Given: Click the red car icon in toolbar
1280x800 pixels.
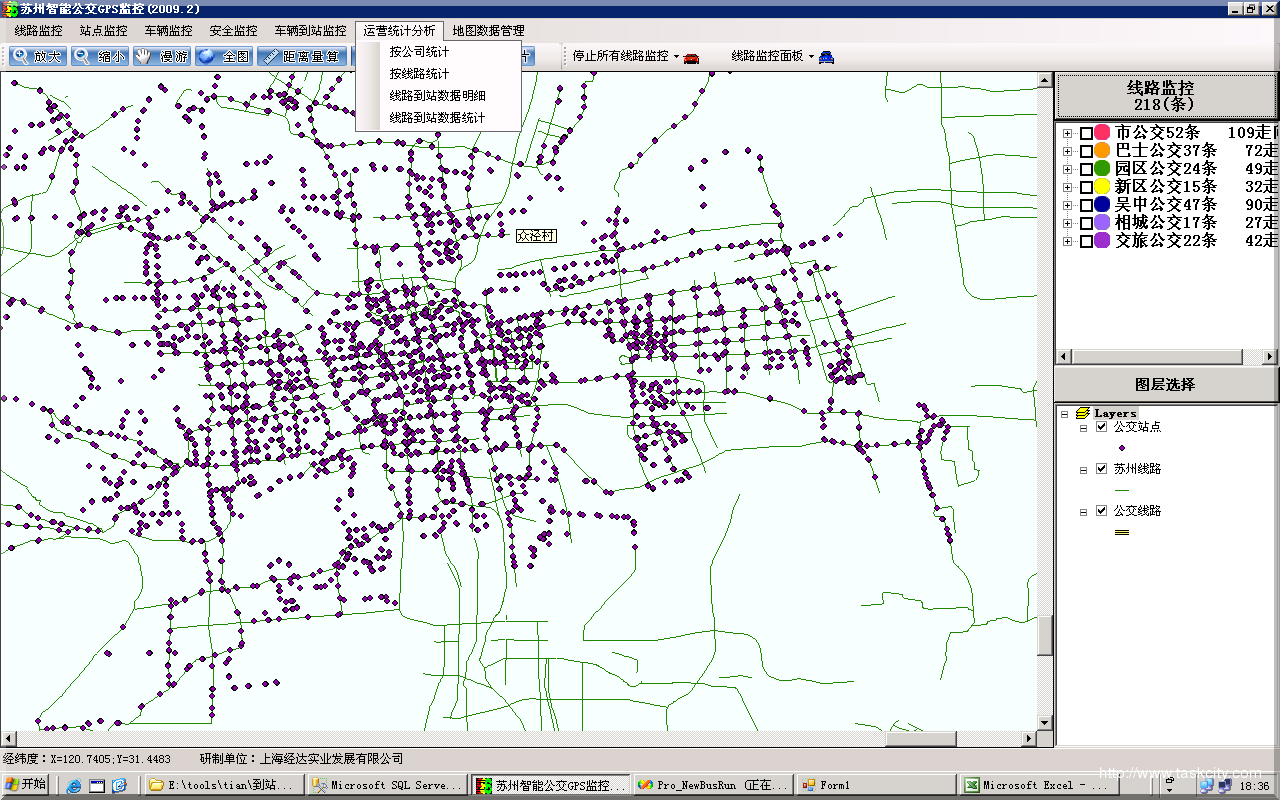Looking at the screenshot, I should [691, 57].
